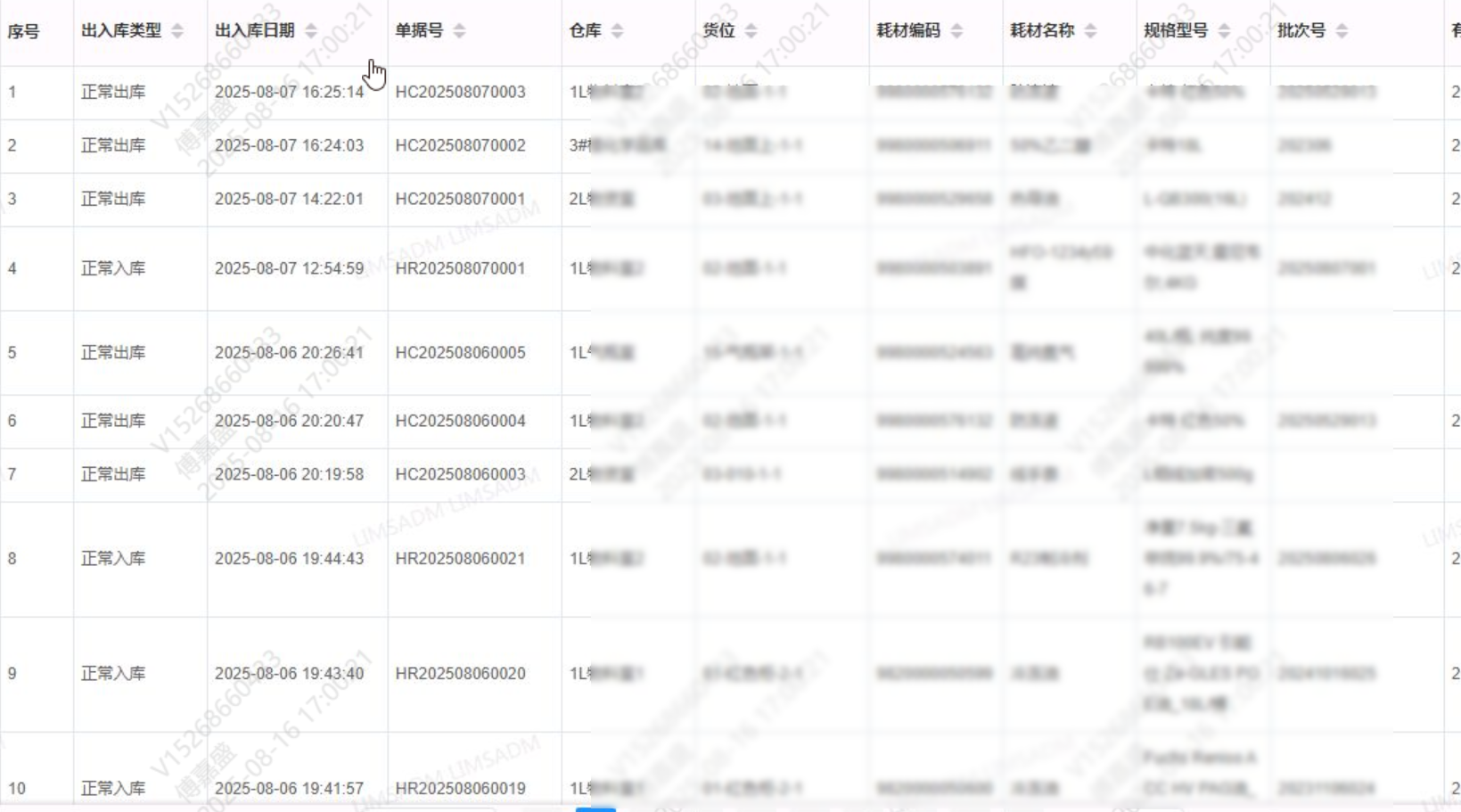Click 正常出库 in the HC202508060003 row
1461x812 pixels.
[x=113, y=474]
